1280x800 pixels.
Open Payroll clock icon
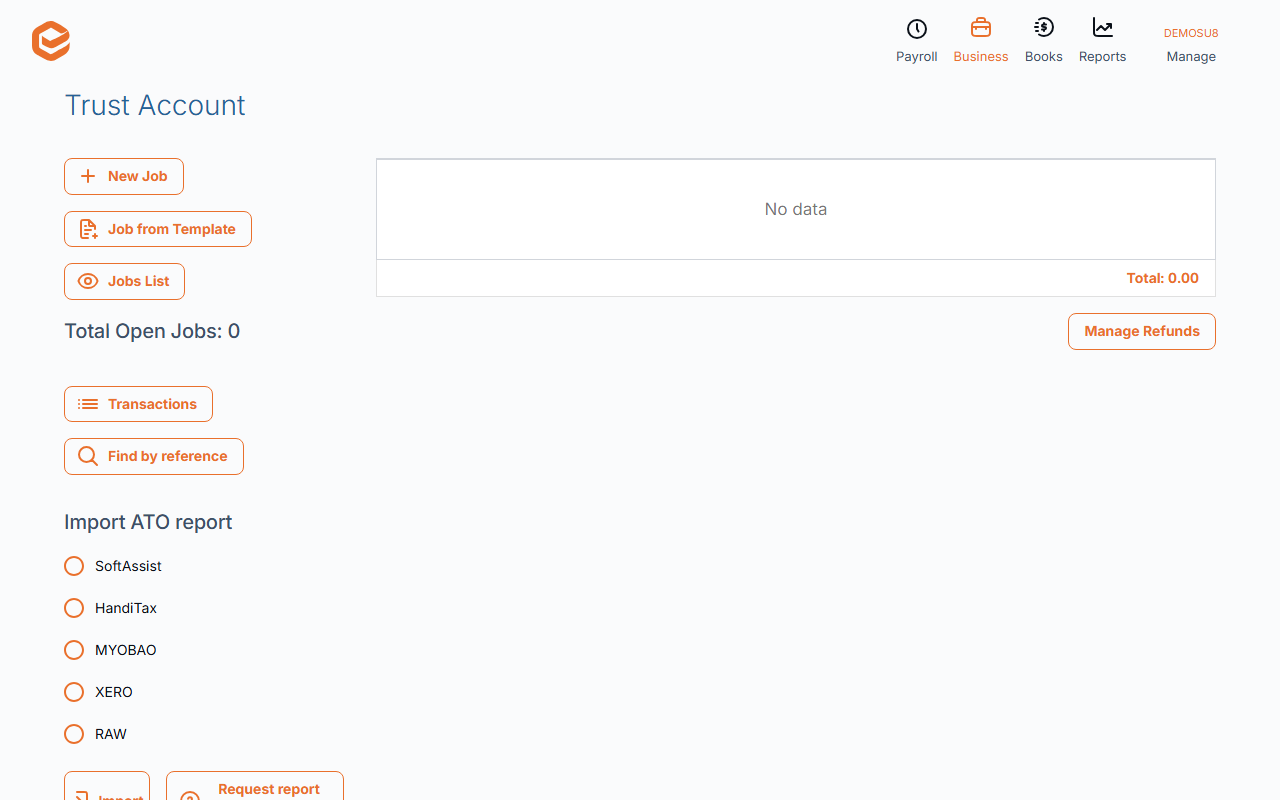pyautogui.click(x=916, y=29)
